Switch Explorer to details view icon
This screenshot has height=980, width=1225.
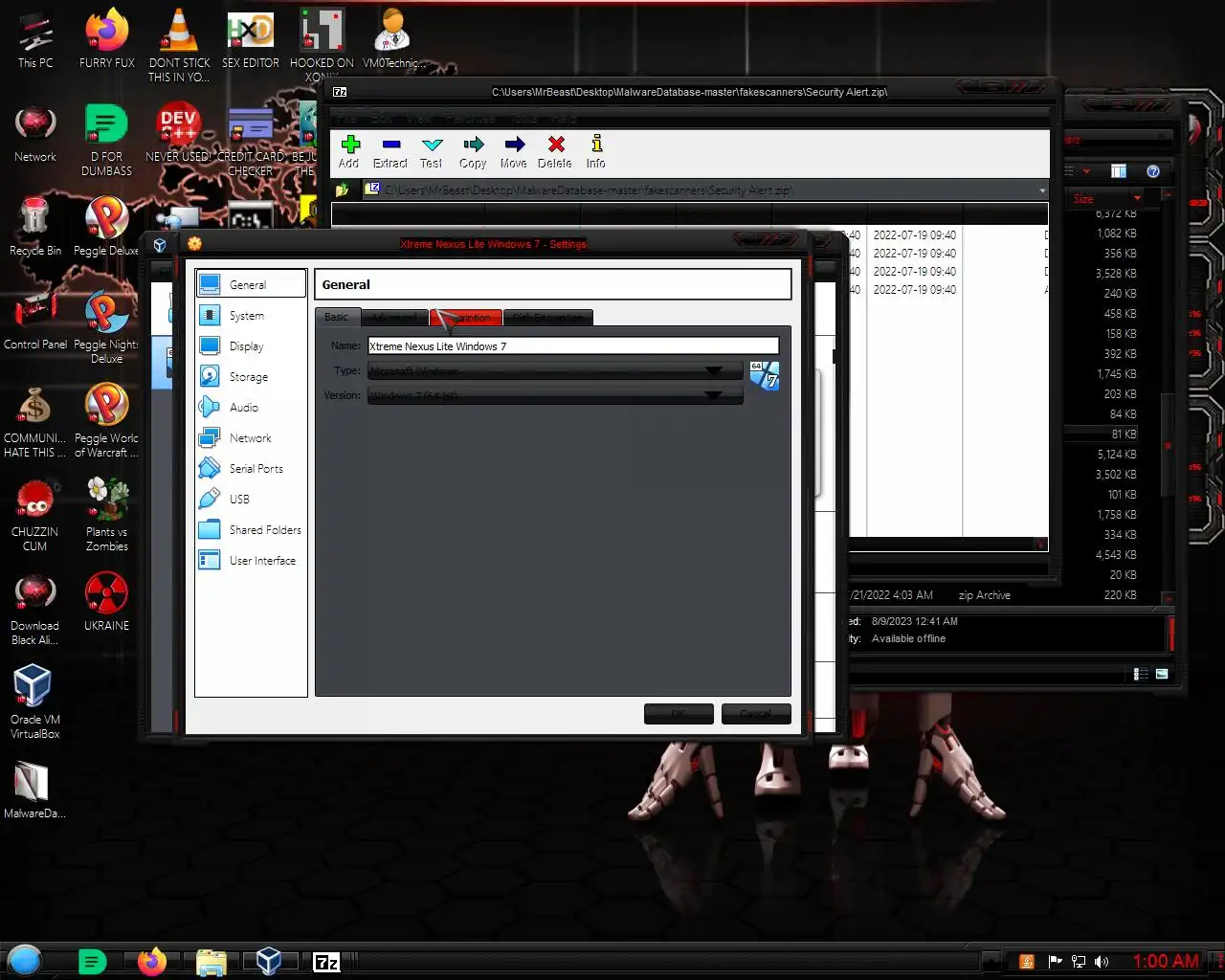[x=1141, y=674]
